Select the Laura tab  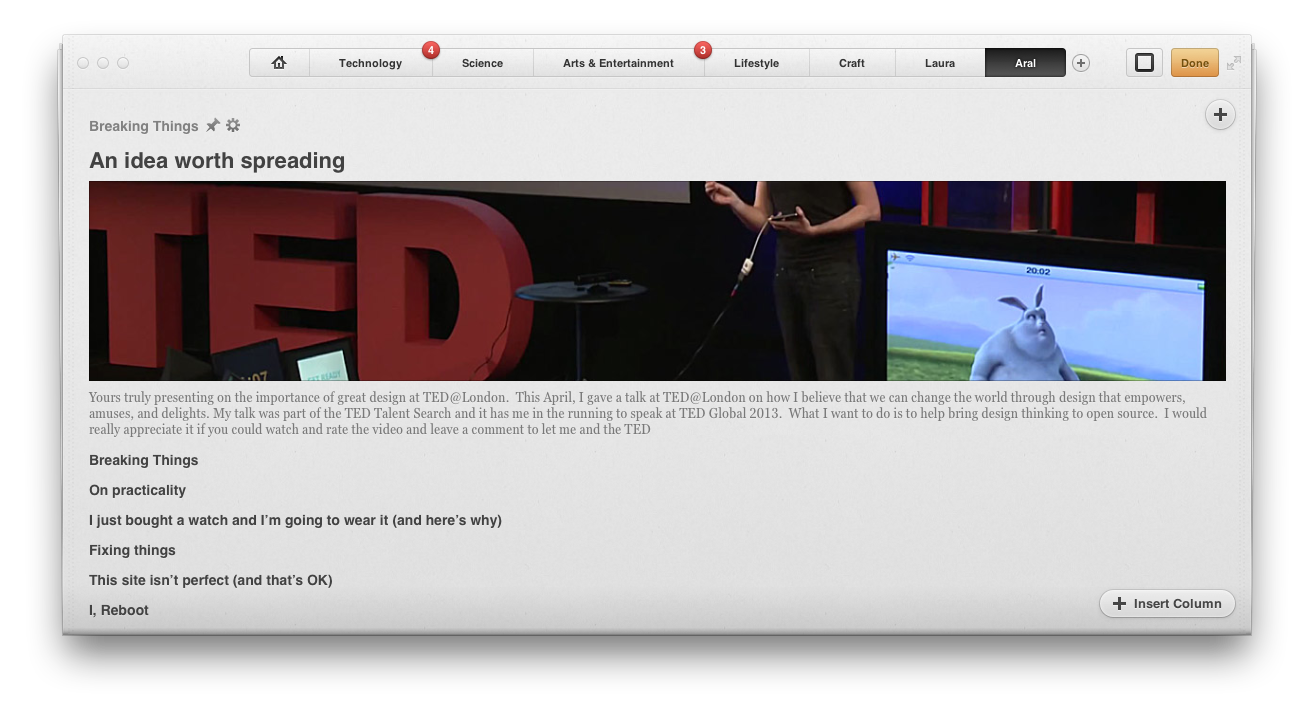pos(940,63)
